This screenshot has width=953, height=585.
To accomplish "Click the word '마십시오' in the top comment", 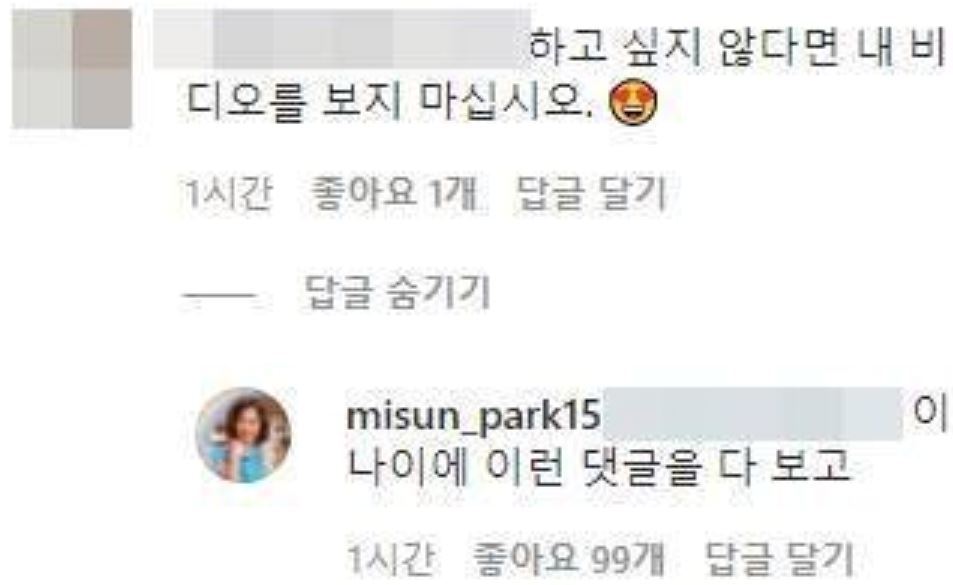I will 501,101.
